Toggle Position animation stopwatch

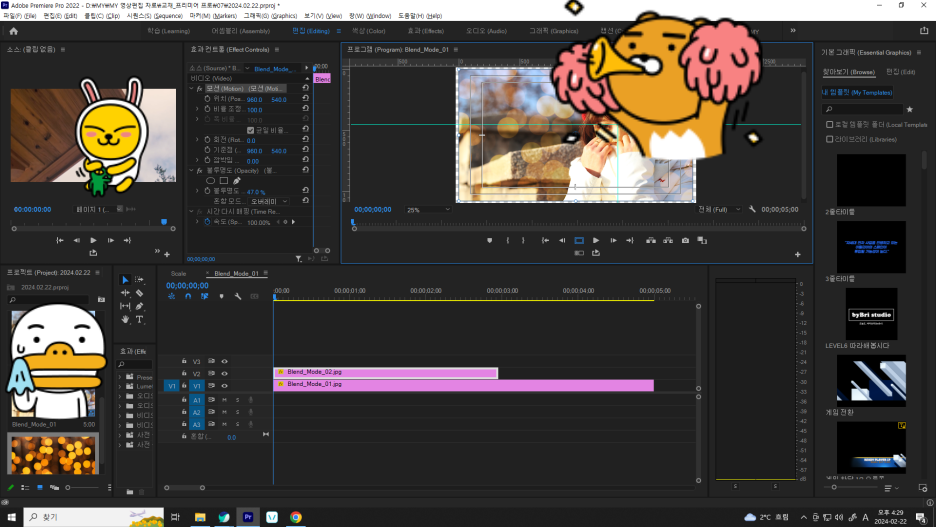point(207,99)
